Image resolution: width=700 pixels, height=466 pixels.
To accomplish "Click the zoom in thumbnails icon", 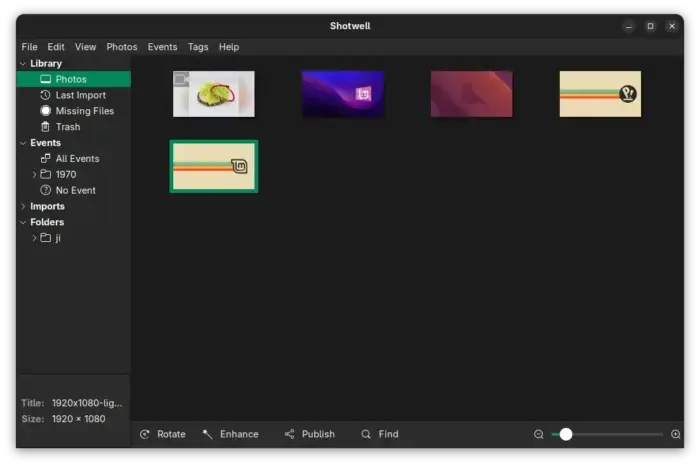I will 676,434.
